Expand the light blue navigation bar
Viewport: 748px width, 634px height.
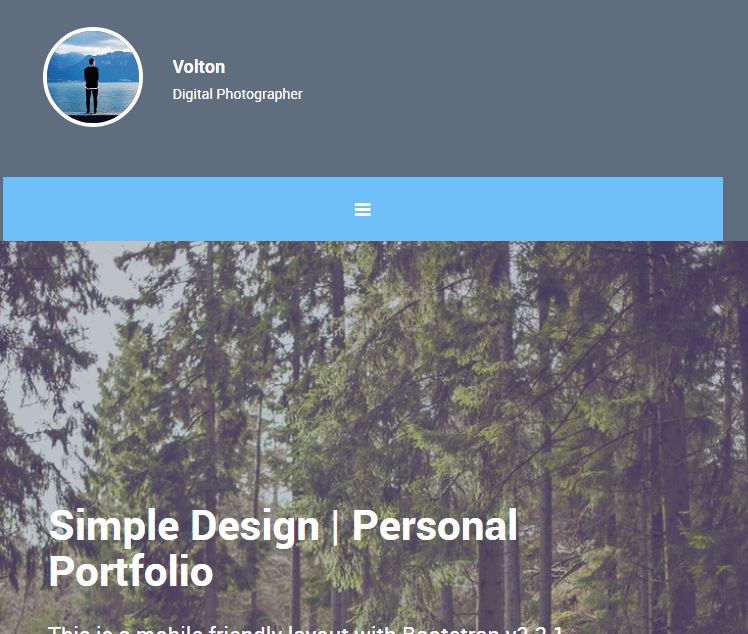pyautogui.click(x=363, y=209)
